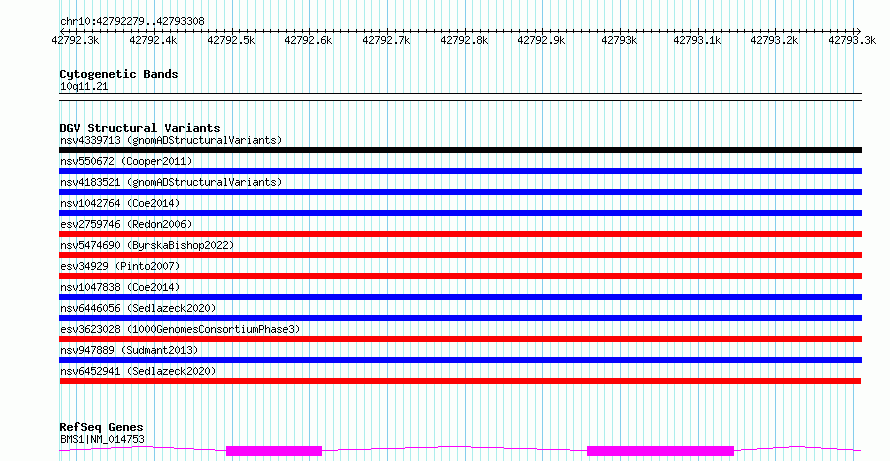This screenshot has height=461, width=890.
Task: Click the nsv947889 (Sudmant2013) label
Action: [x=129, y=350]
